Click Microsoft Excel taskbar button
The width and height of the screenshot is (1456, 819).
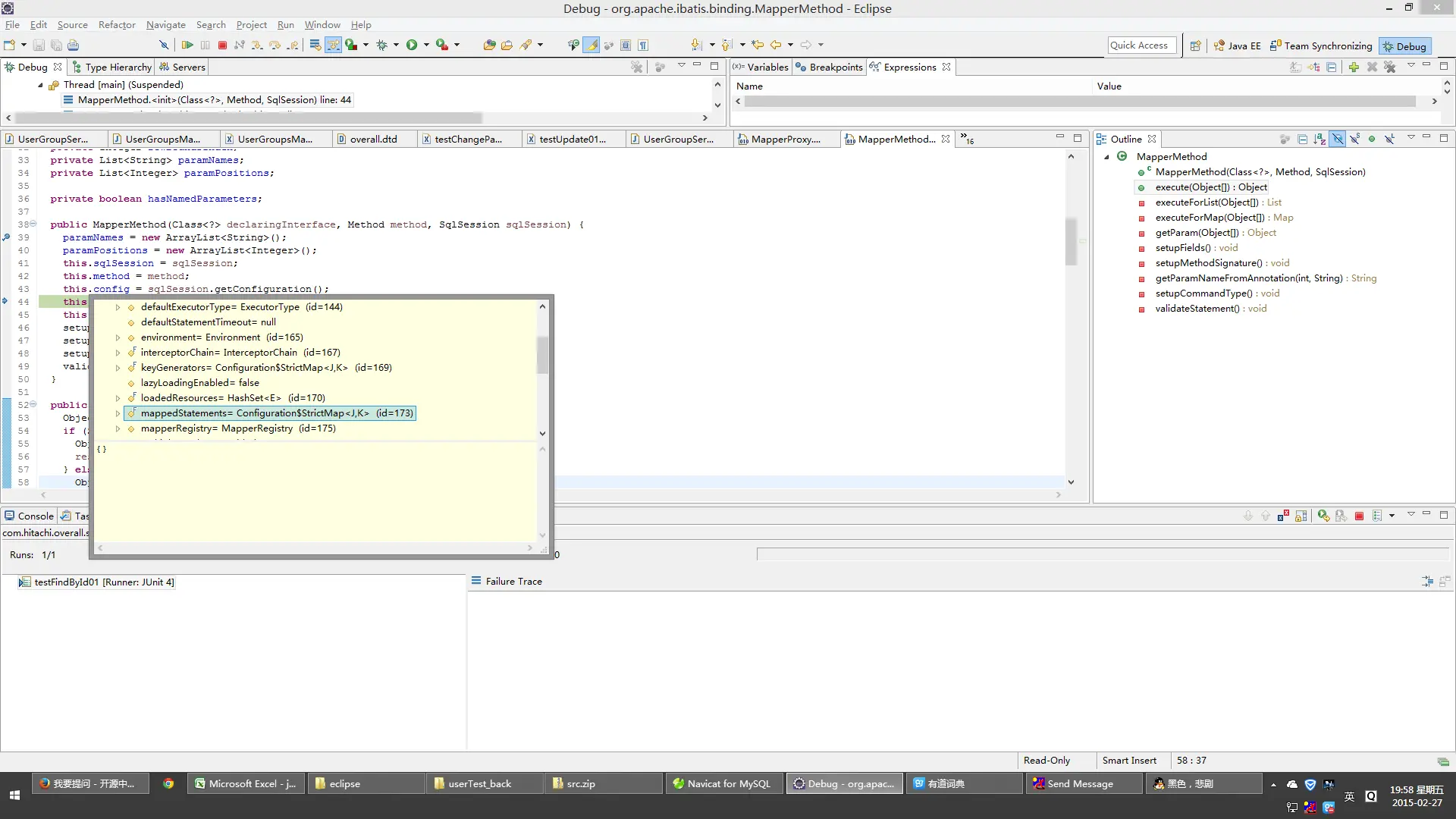(246, 783)
